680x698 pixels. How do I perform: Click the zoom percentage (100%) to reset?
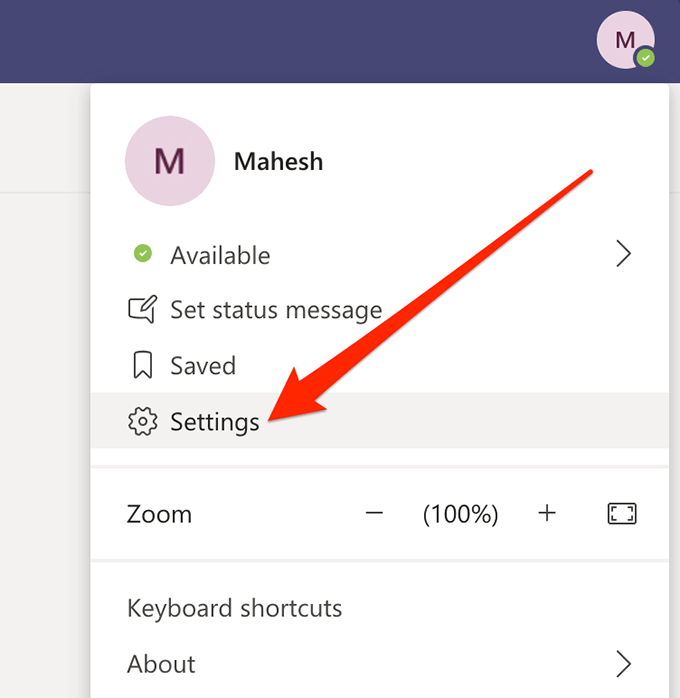[x=460, y=514]
